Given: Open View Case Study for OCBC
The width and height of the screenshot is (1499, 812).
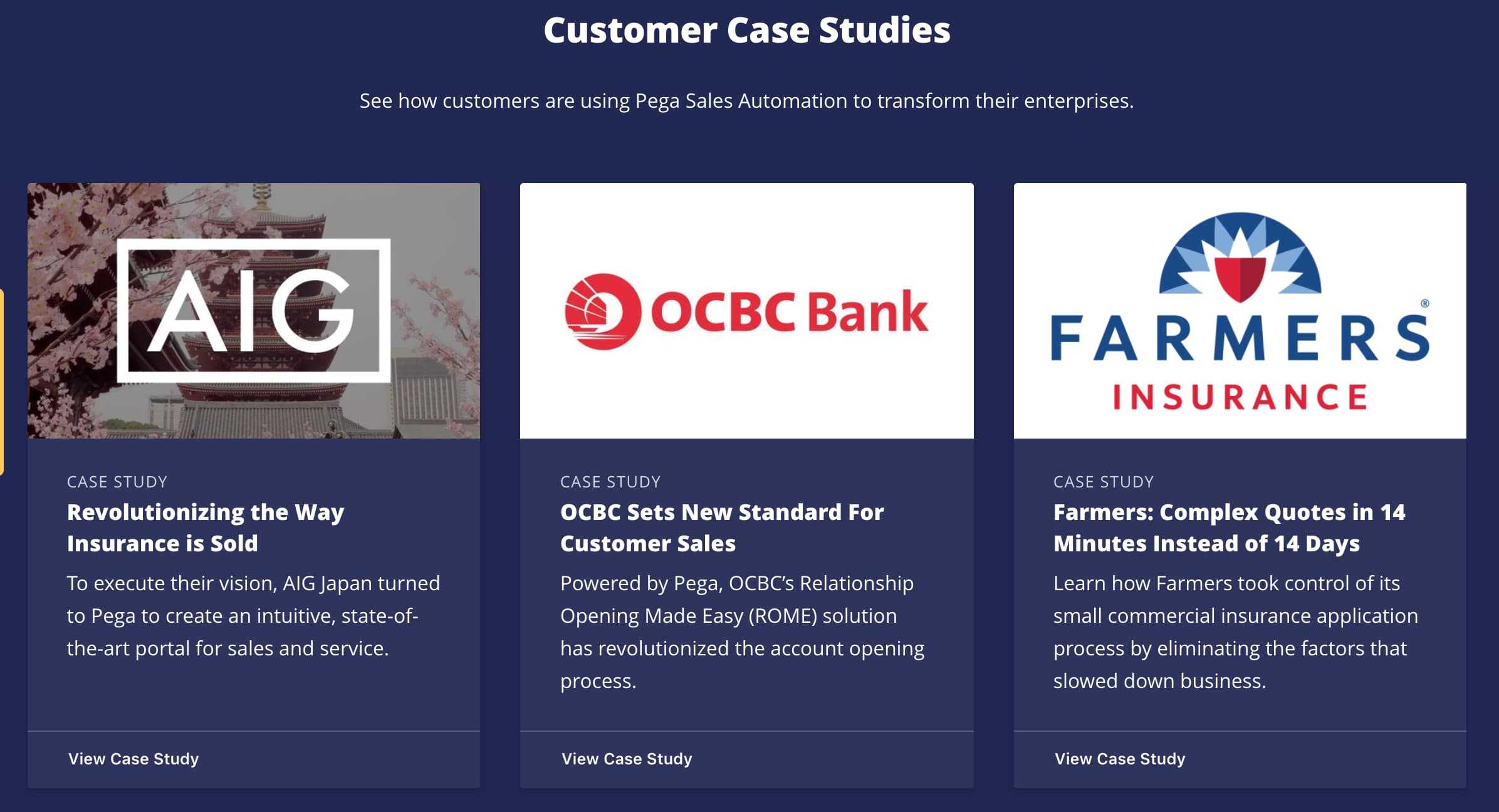Looking at the screenshot, I should click(x=627, y=759).
